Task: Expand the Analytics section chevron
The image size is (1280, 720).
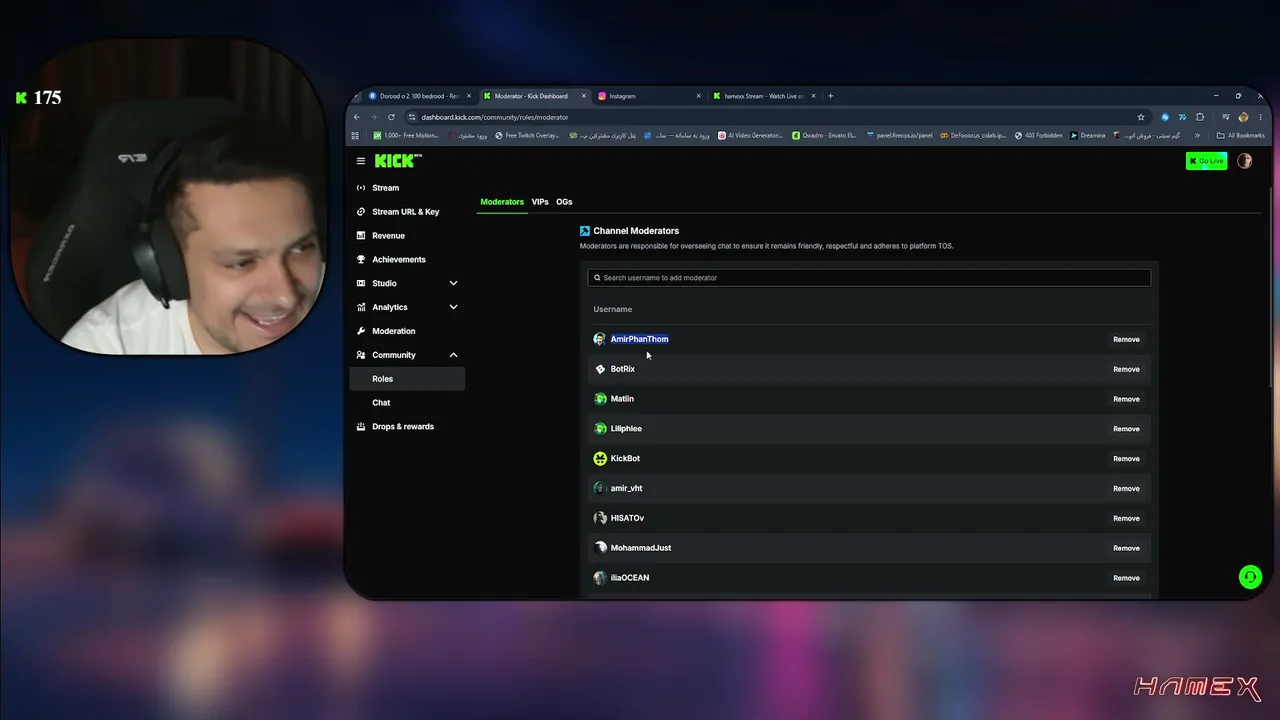Action: point(453,307)
